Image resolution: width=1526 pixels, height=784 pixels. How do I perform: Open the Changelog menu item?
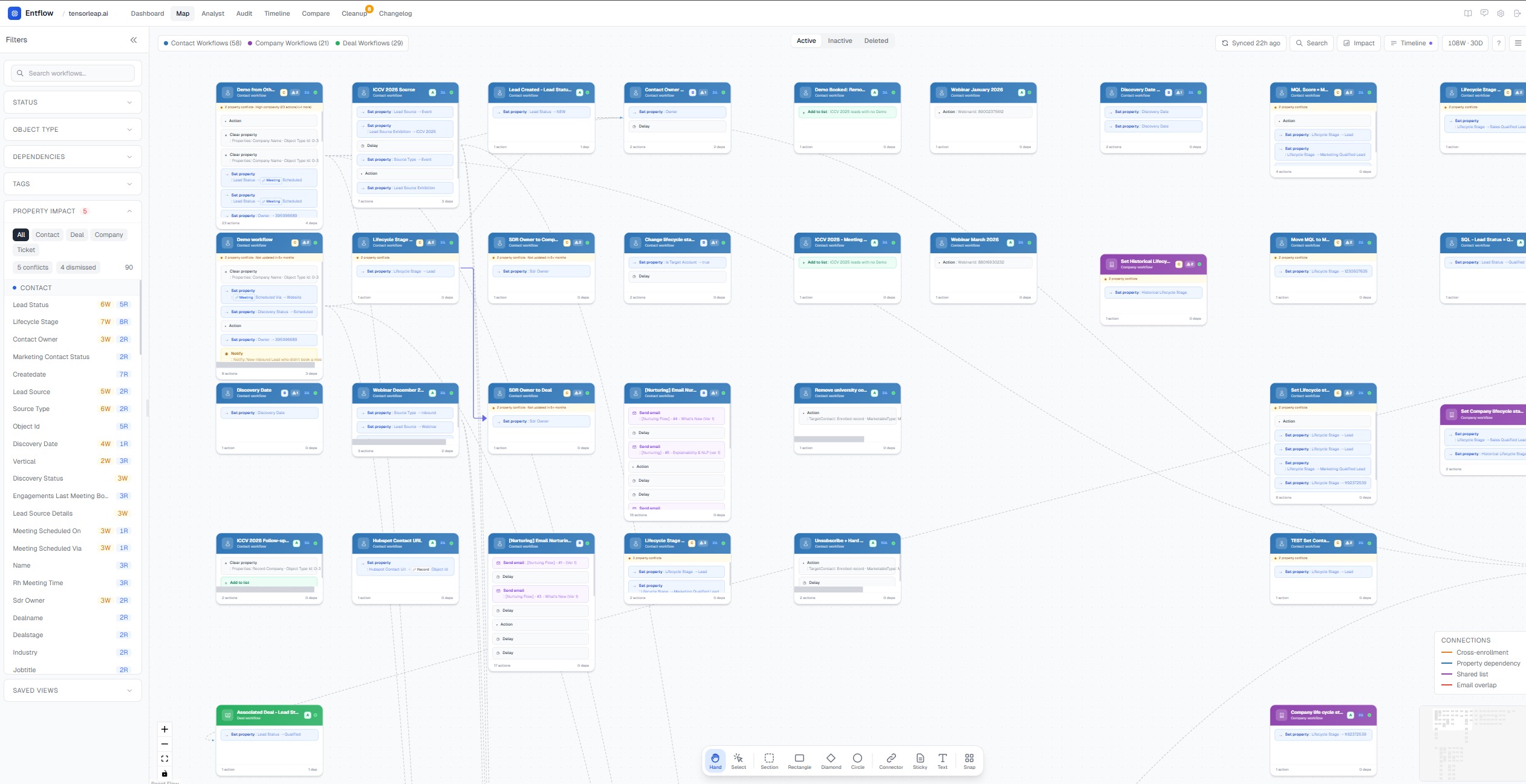[x=396, y=13]
